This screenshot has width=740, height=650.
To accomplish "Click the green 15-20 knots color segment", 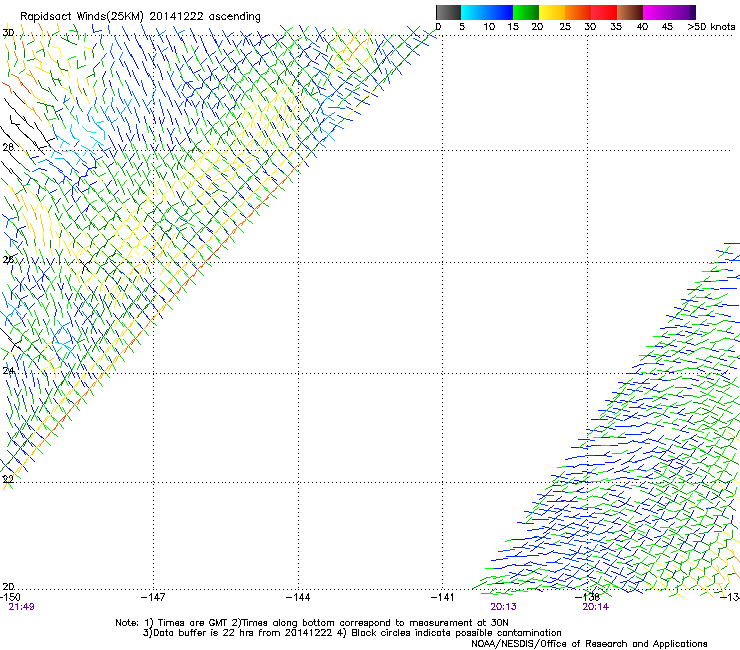I will point(526,12).
